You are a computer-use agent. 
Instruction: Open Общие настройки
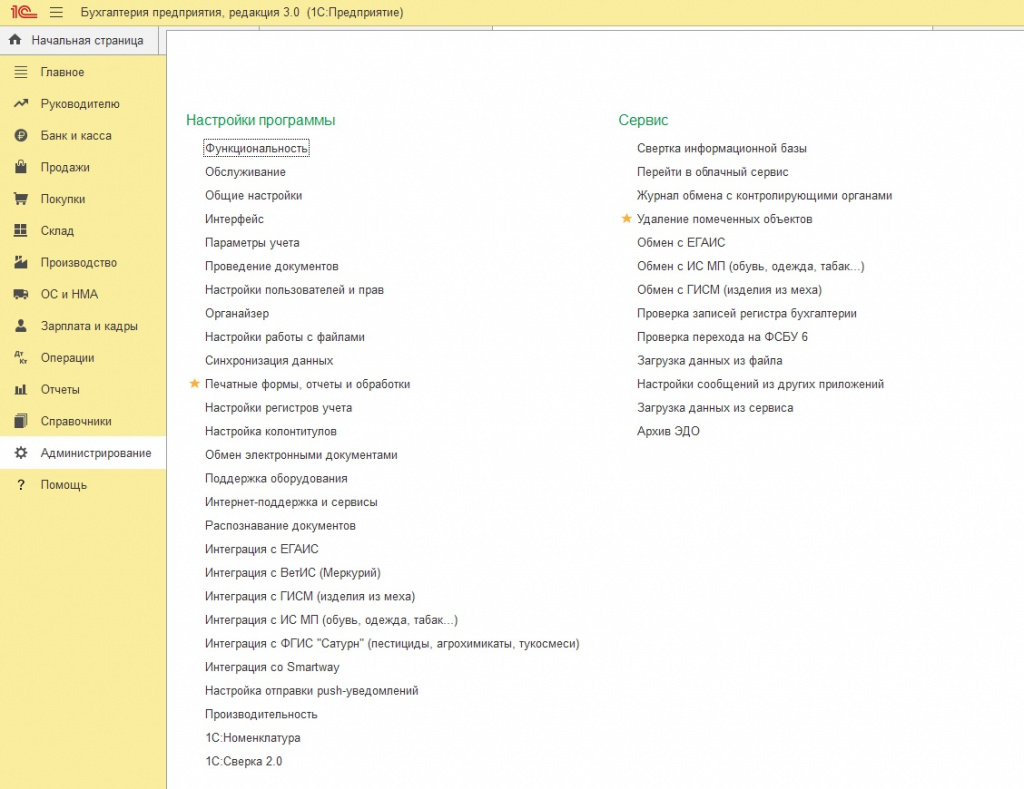[x=253, y=195]
